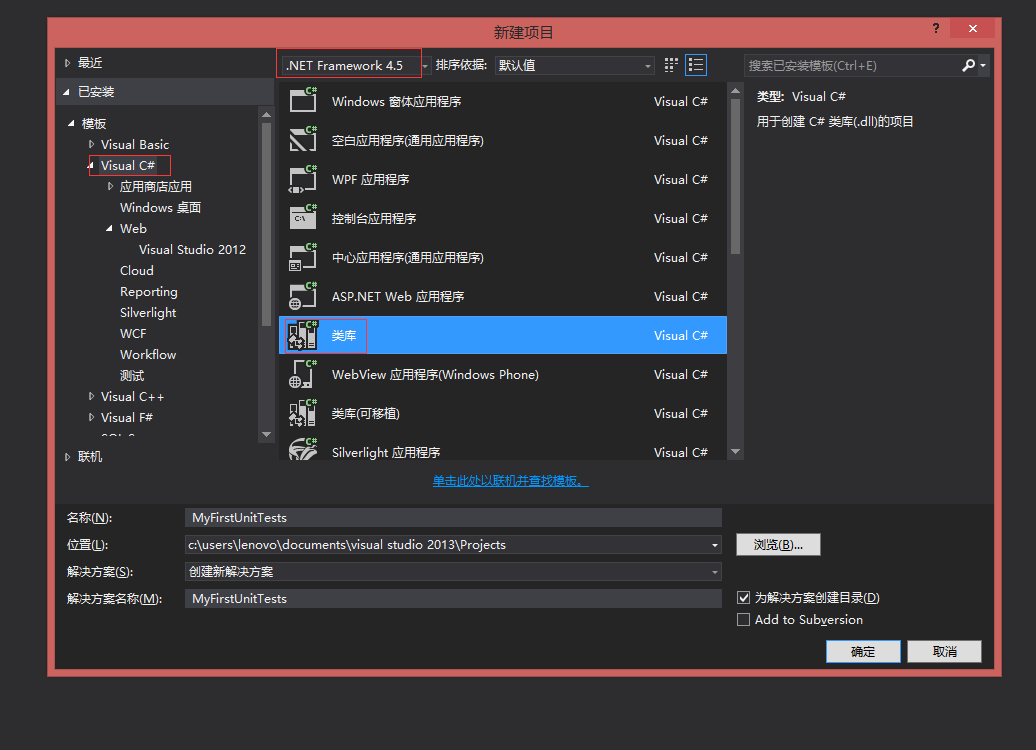
Task: Select Cloud in template tree
Action: pos(137,271)
